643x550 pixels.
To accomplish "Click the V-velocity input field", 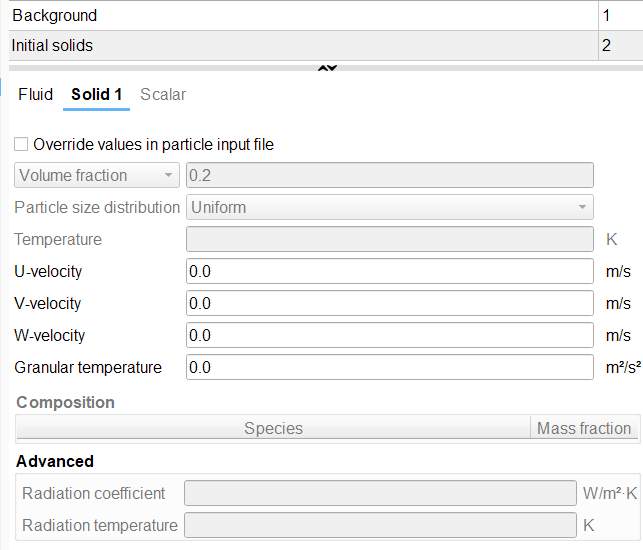I will [390, 303].
